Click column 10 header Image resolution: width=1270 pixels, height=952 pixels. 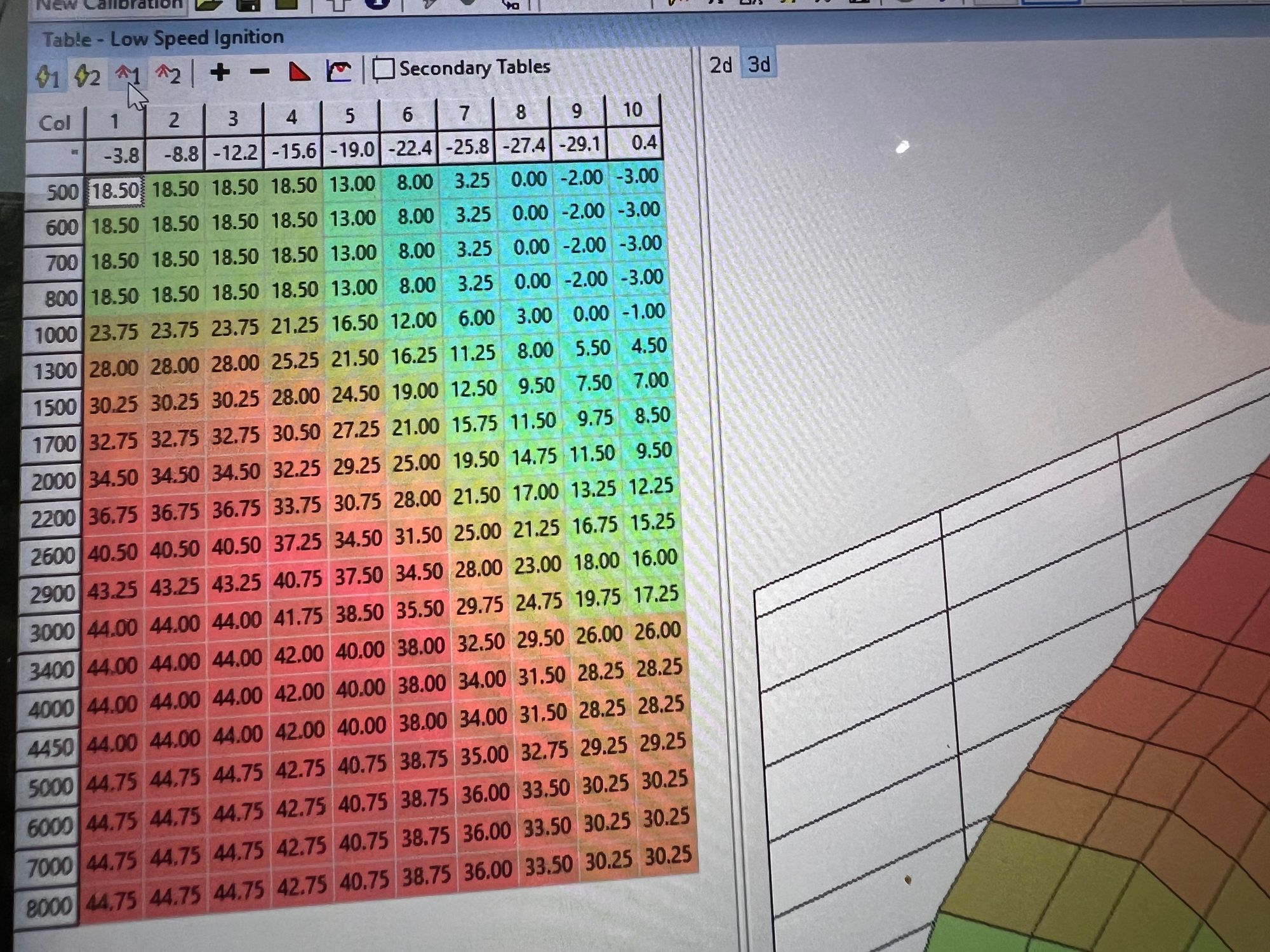(632, 110)
